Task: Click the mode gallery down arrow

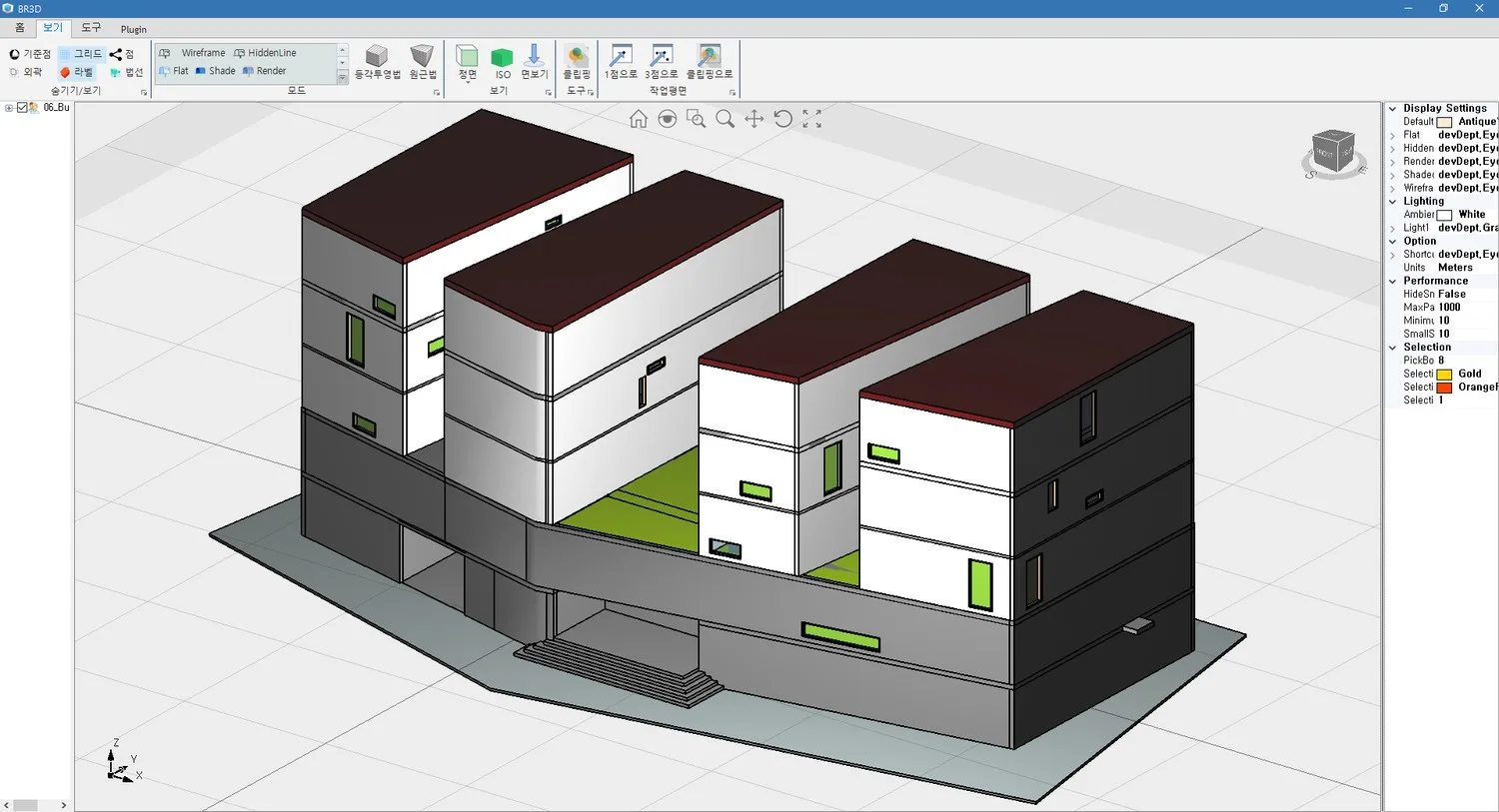Action: [343, 63]
